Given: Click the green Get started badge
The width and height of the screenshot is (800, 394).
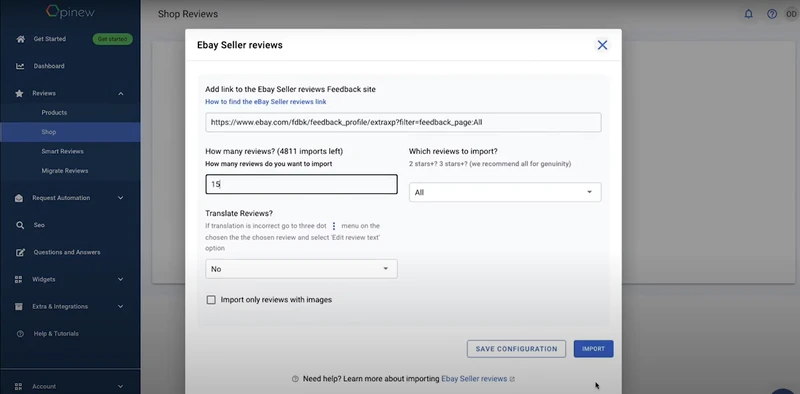Looking at the screenshot, I should [112, 39].
